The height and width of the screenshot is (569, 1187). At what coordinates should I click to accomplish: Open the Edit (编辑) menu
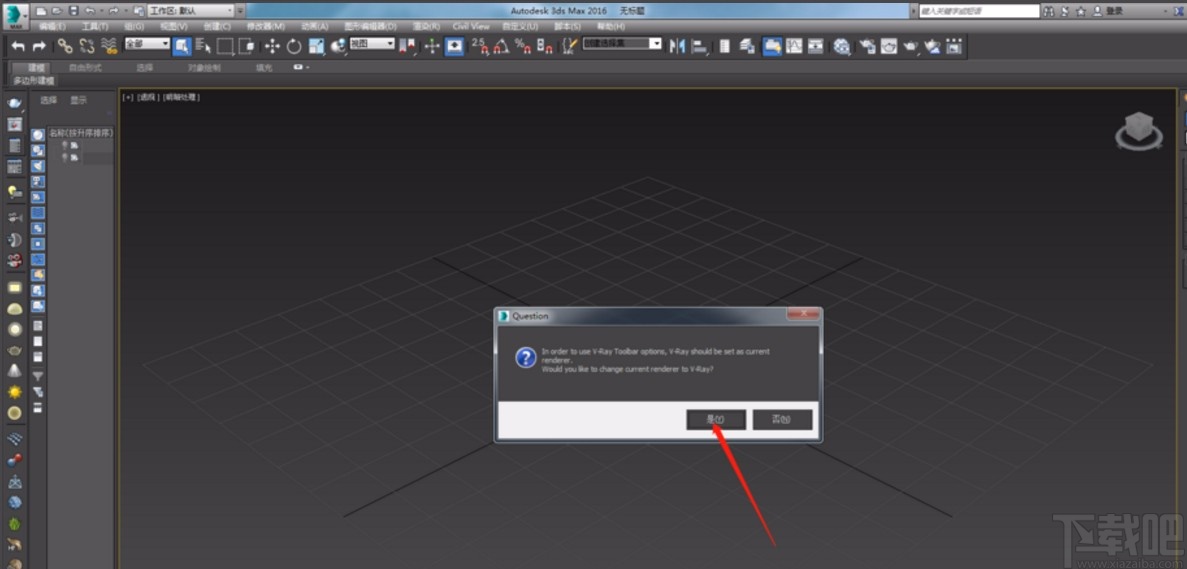[x=52, y=26]
